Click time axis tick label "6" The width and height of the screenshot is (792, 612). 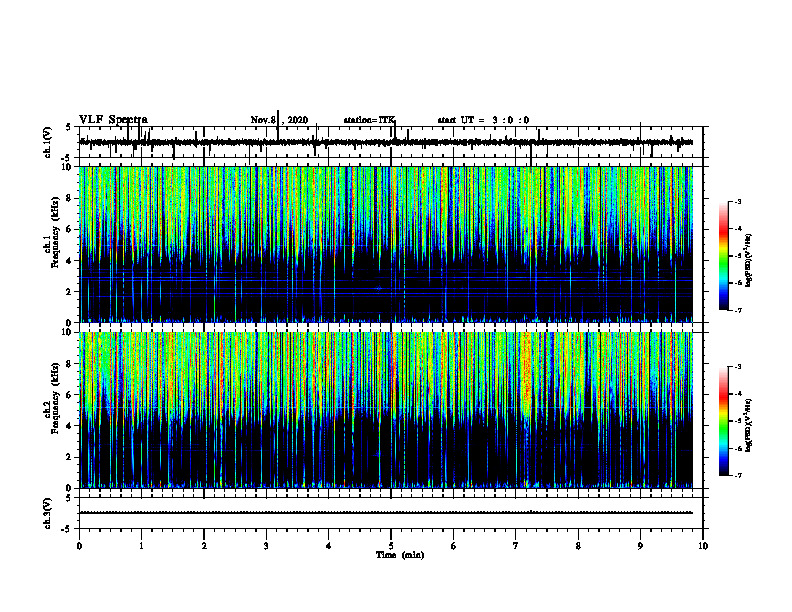coord(454,546)
